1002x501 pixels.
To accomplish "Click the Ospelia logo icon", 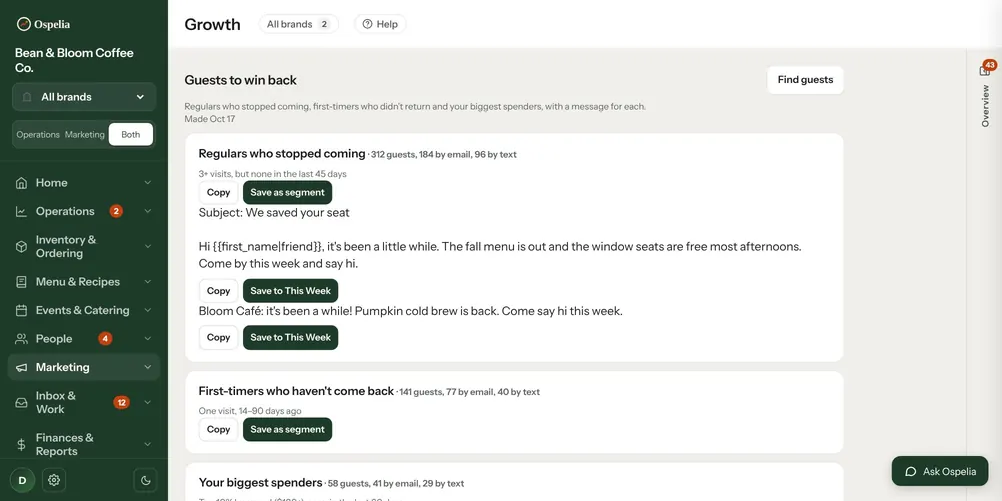I will point(24,24).
